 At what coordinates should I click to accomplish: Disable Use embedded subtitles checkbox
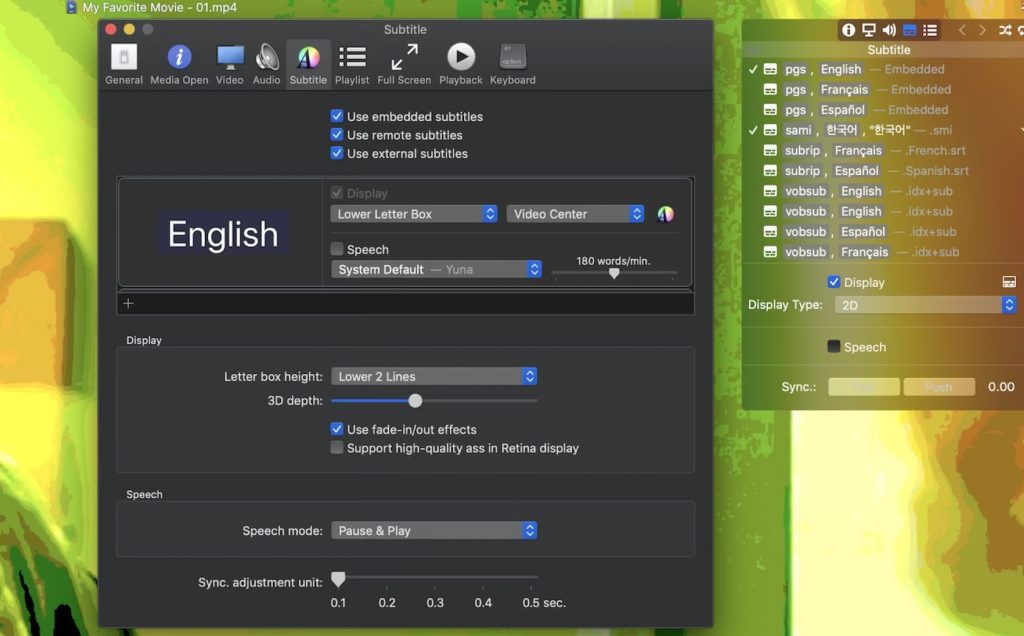coord(337,117)
